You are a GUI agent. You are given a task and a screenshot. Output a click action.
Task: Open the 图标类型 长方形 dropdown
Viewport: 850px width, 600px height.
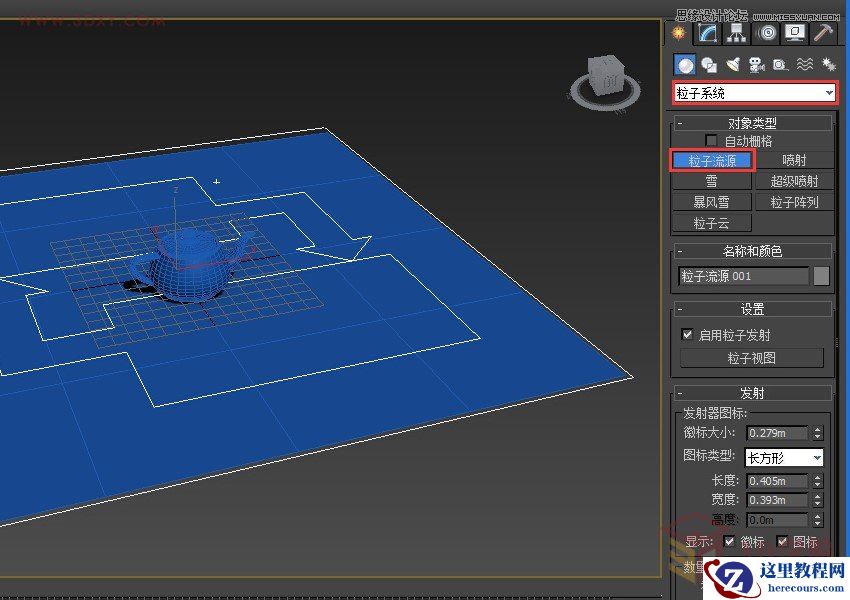785,456
